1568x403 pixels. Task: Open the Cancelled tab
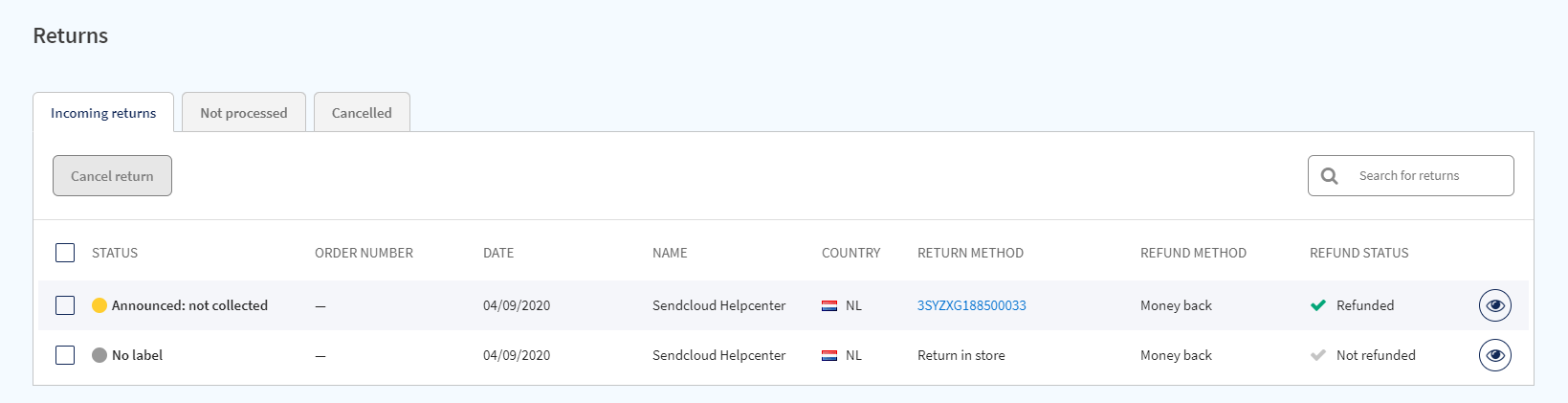362,113
